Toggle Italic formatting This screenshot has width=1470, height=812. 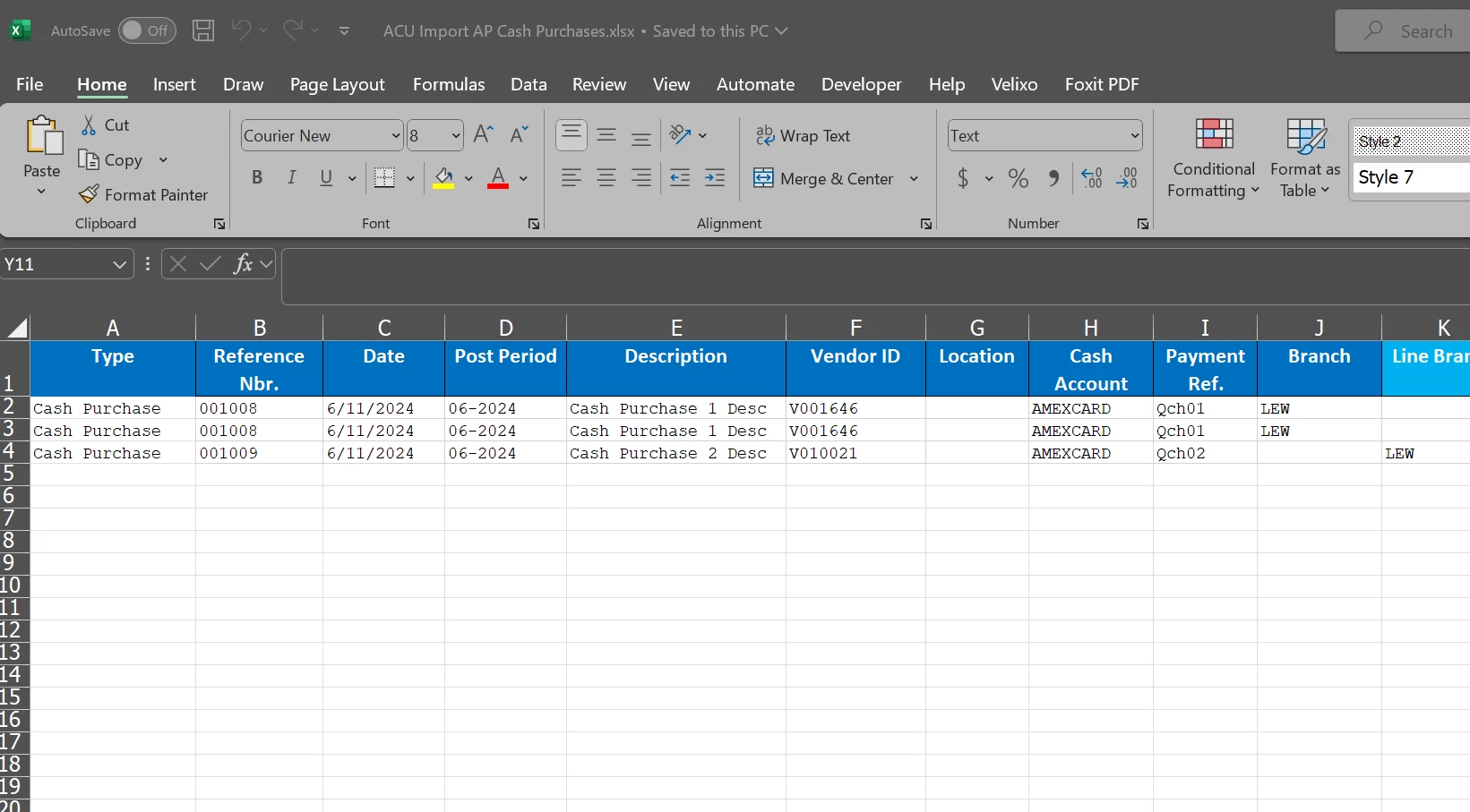click(291, 177)
